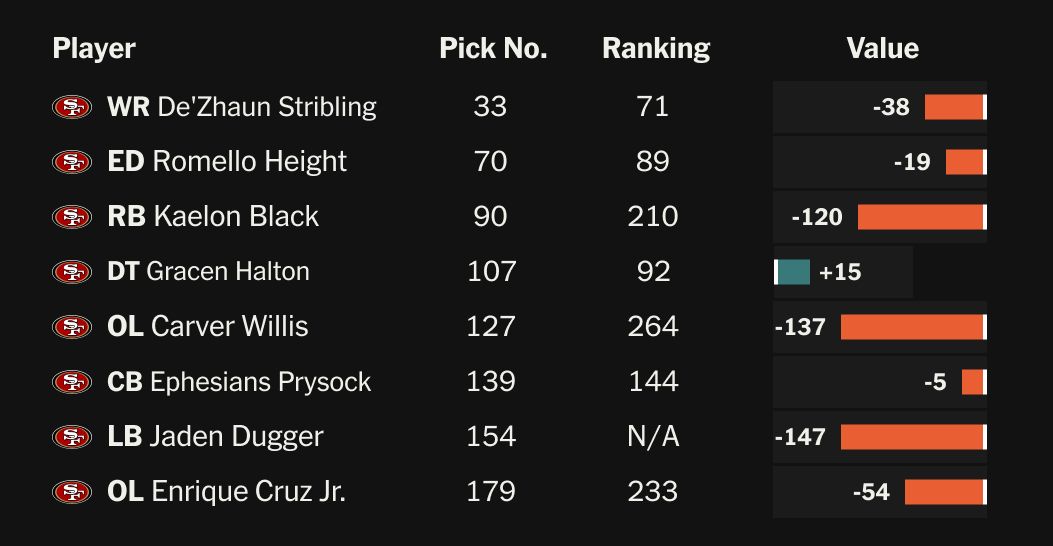Click the 49ers logo beside De'Zhaun Stribling
The height and width of the screenshot is (546, 1053).
[72, 107]
